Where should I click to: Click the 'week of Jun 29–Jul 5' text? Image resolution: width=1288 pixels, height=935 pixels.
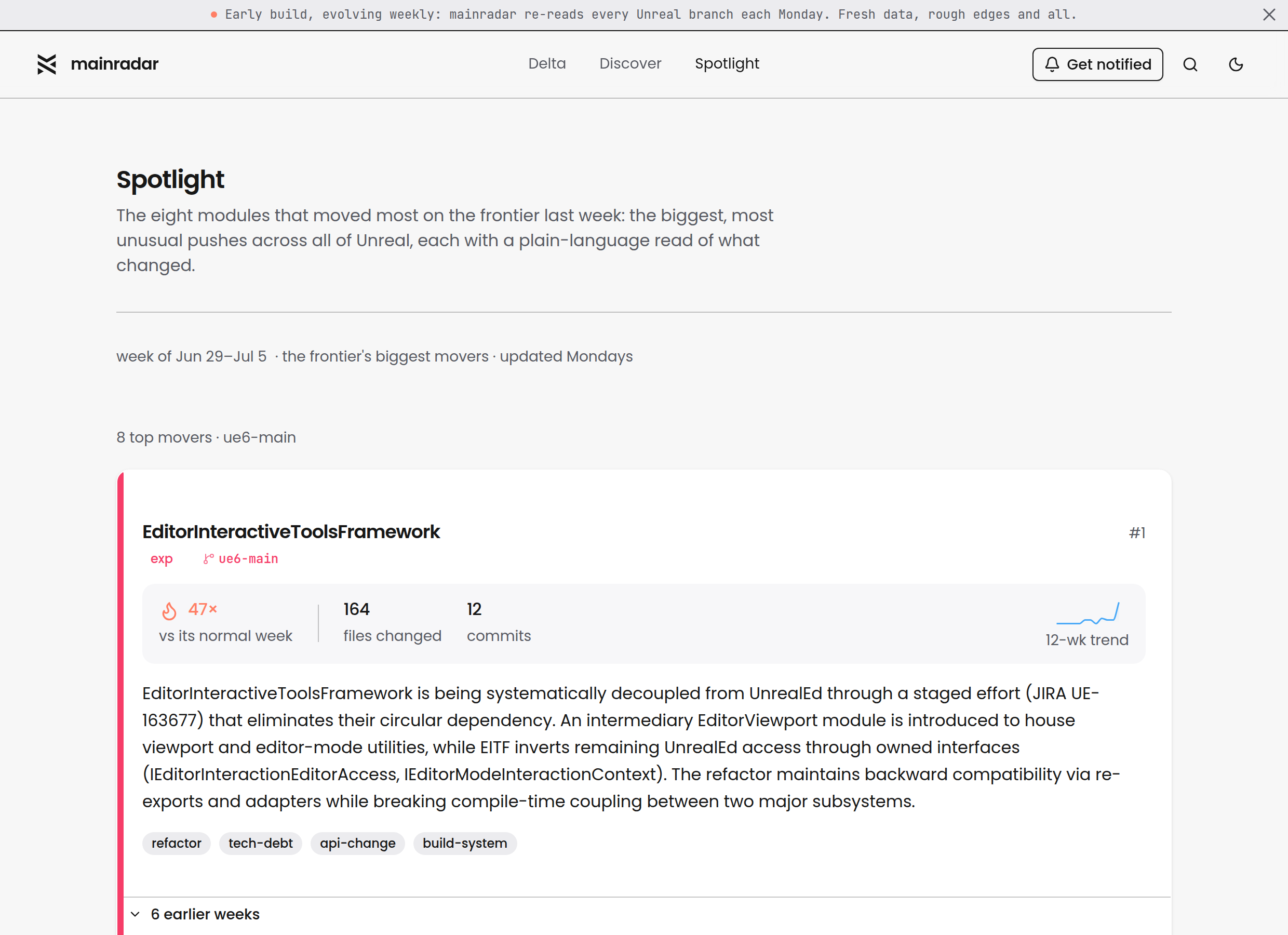(192, 356)
